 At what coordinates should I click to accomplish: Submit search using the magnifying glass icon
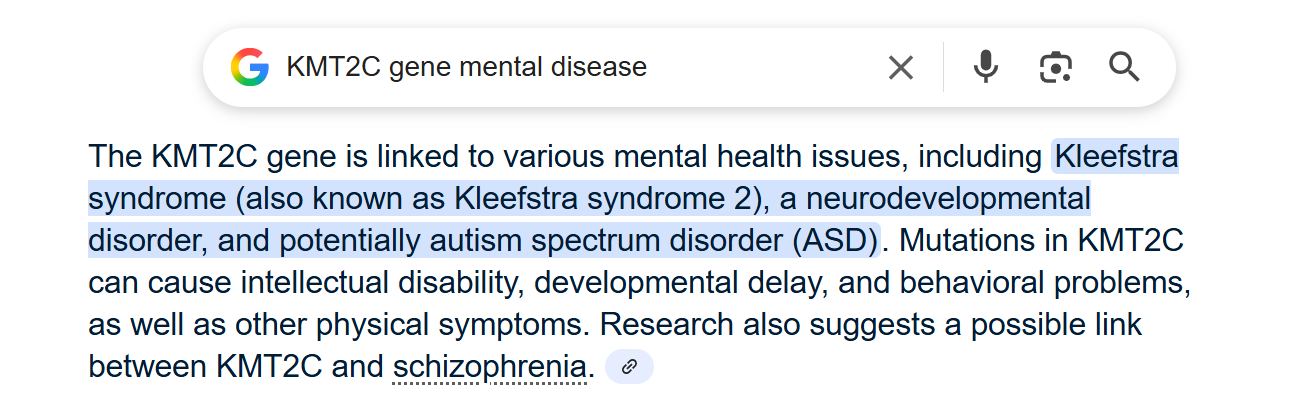[1125, 67]
